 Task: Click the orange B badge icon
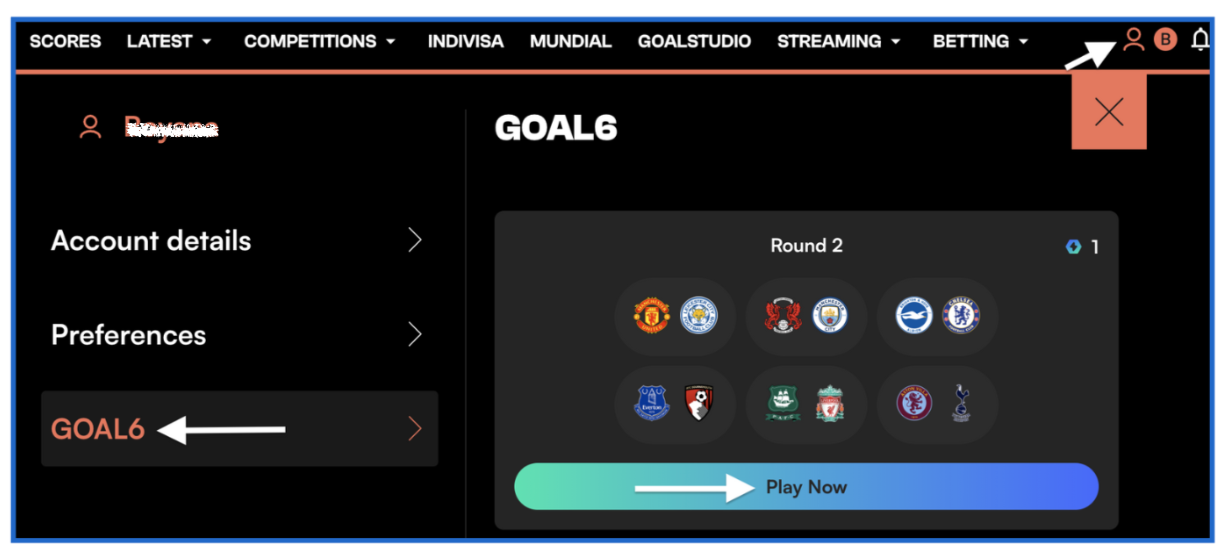point(1165,41)
